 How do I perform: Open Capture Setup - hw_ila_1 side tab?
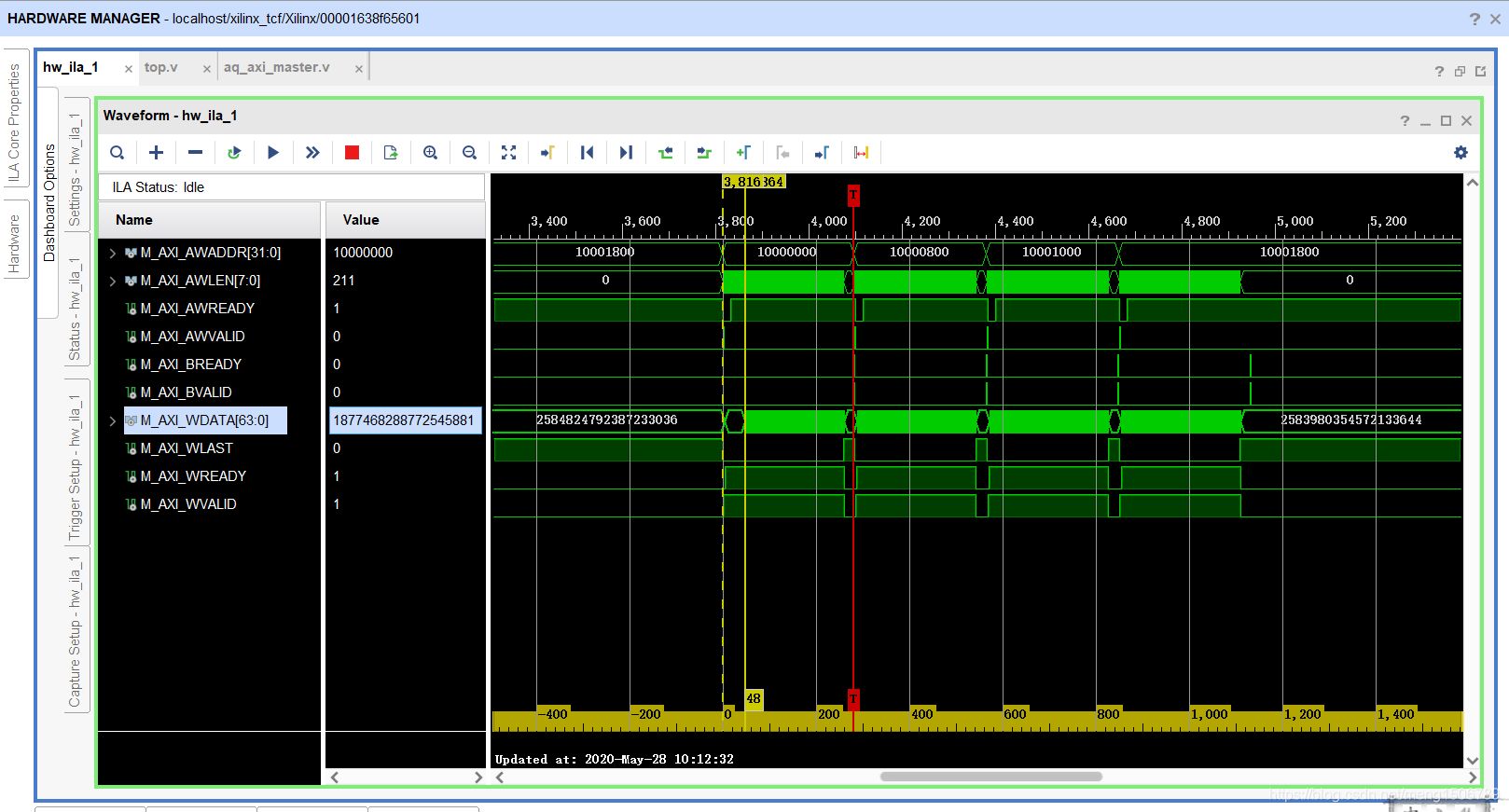coord(76,631)
